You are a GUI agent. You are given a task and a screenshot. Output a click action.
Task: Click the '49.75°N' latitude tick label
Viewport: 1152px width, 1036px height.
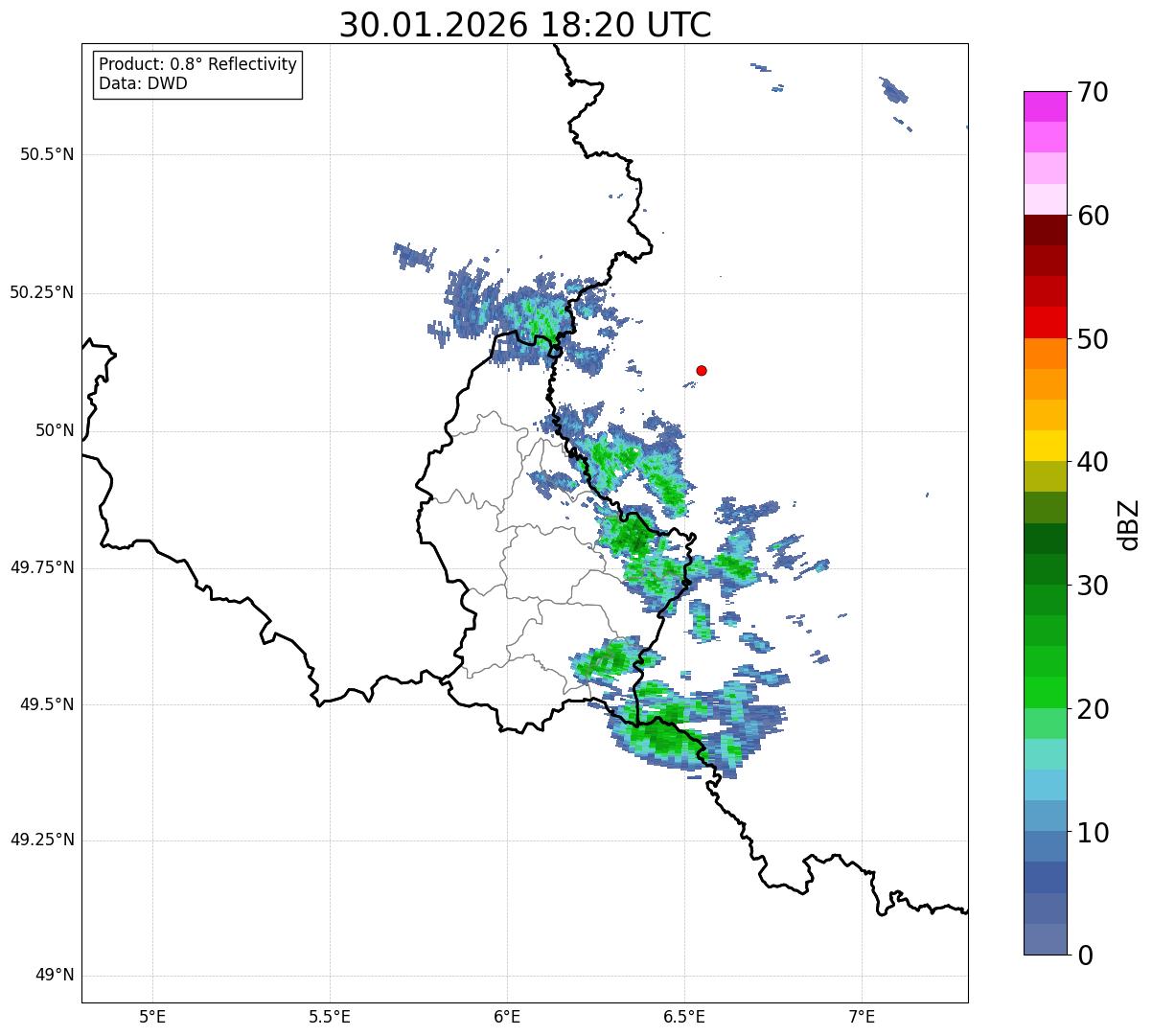[42, 567]
